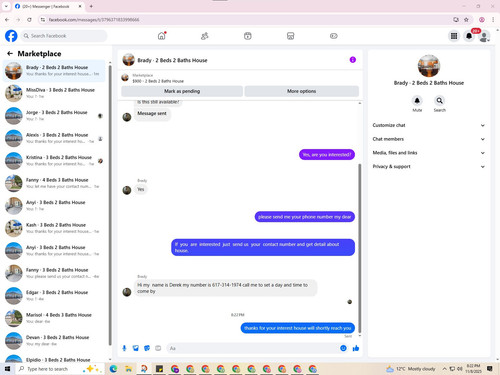Click the chat message scrollbar thumb
This screenshot has width=500, height=375.
click(x=360, y=247)
